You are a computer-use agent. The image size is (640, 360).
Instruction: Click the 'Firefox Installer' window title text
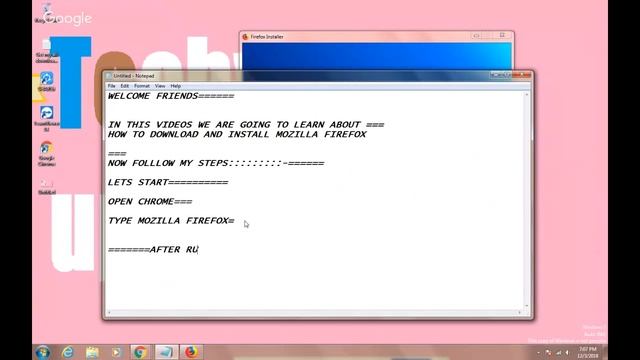267,37
